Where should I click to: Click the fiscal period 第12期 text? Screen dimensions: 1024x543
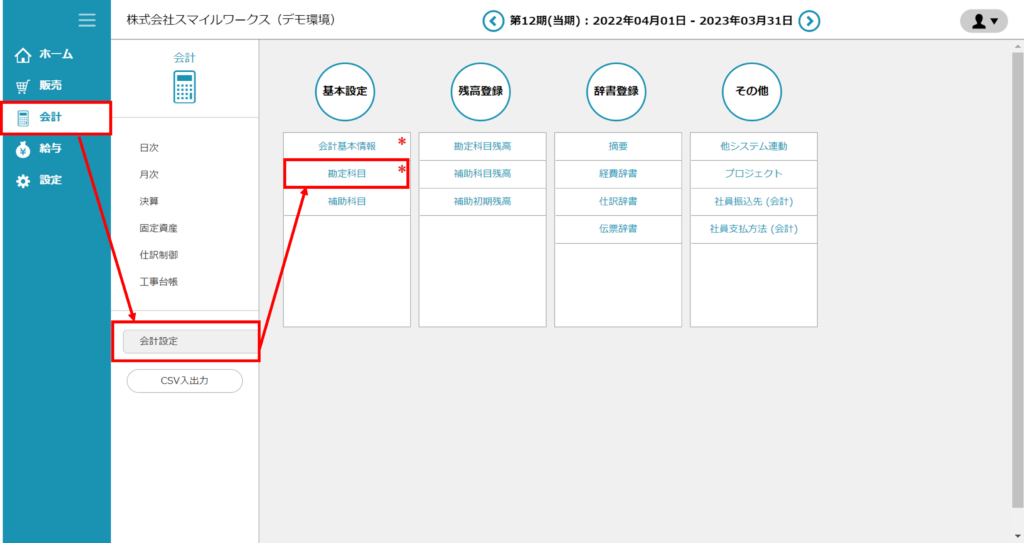click(651, 21)
